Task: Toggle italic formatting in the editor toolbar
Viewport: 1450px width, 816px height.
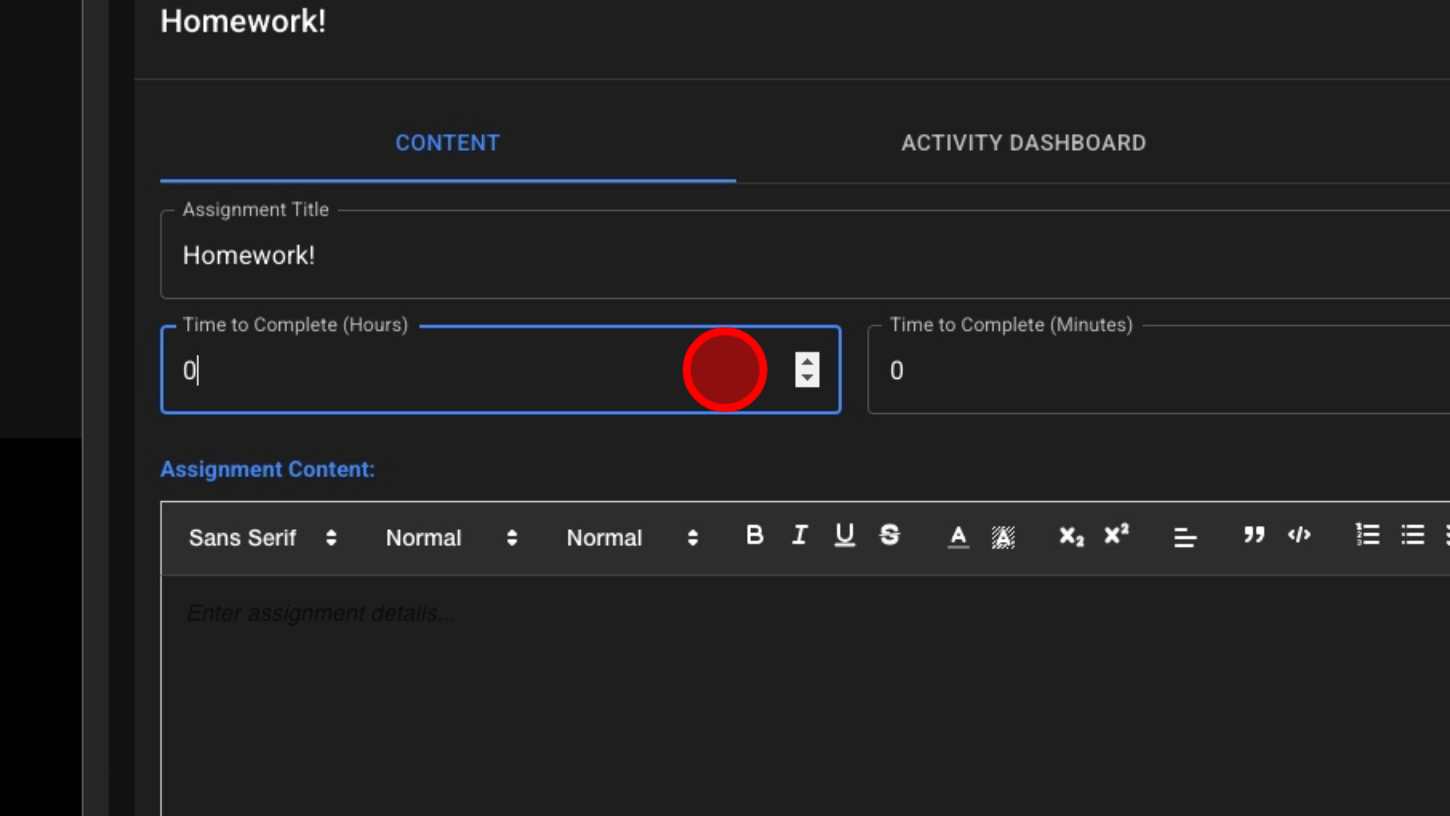Action: 799,536
